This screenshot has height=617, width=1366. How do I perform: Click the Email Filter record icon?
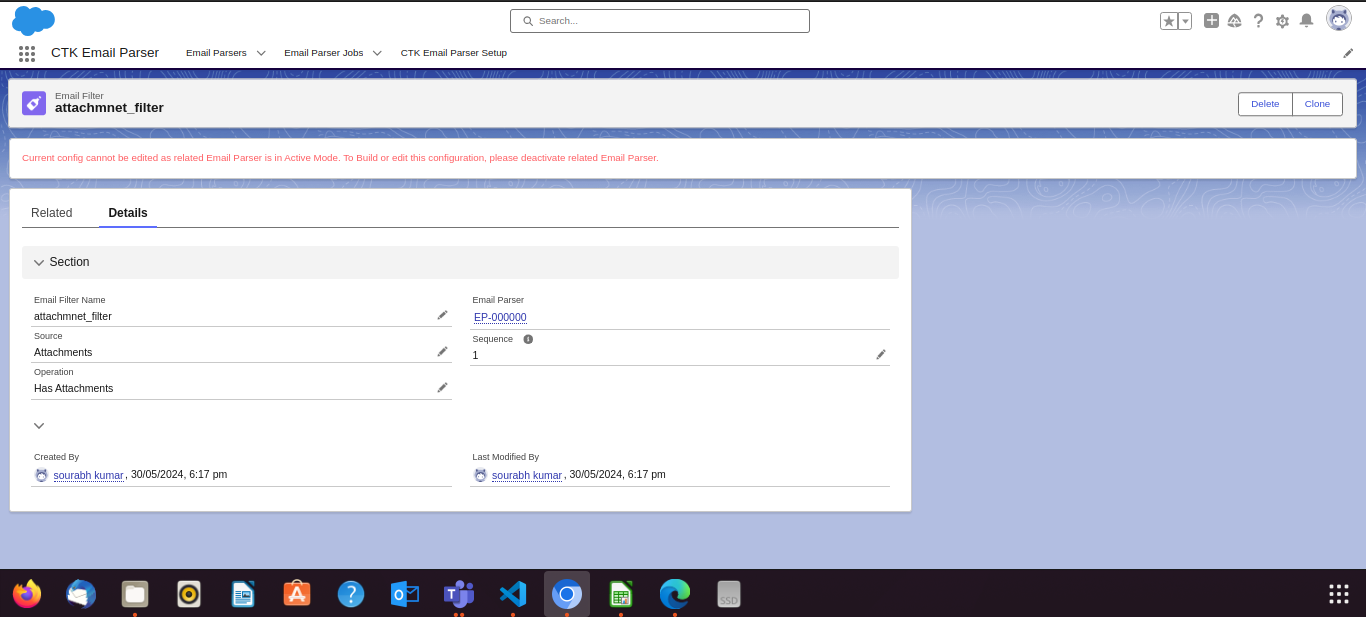34,103
